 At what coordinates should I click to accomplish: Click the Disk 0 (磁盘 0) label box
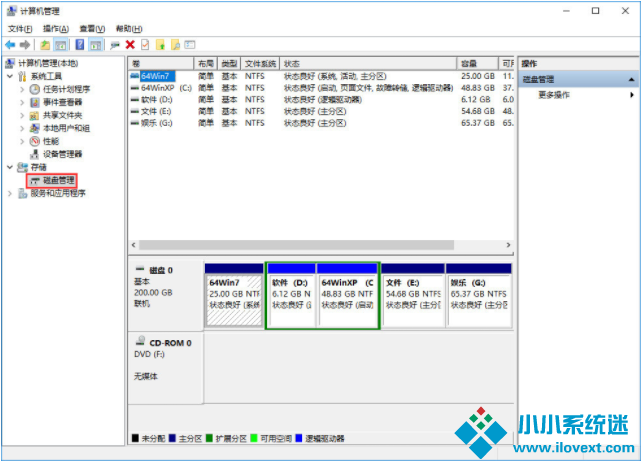pyautogui.click(x=166, y=295)
